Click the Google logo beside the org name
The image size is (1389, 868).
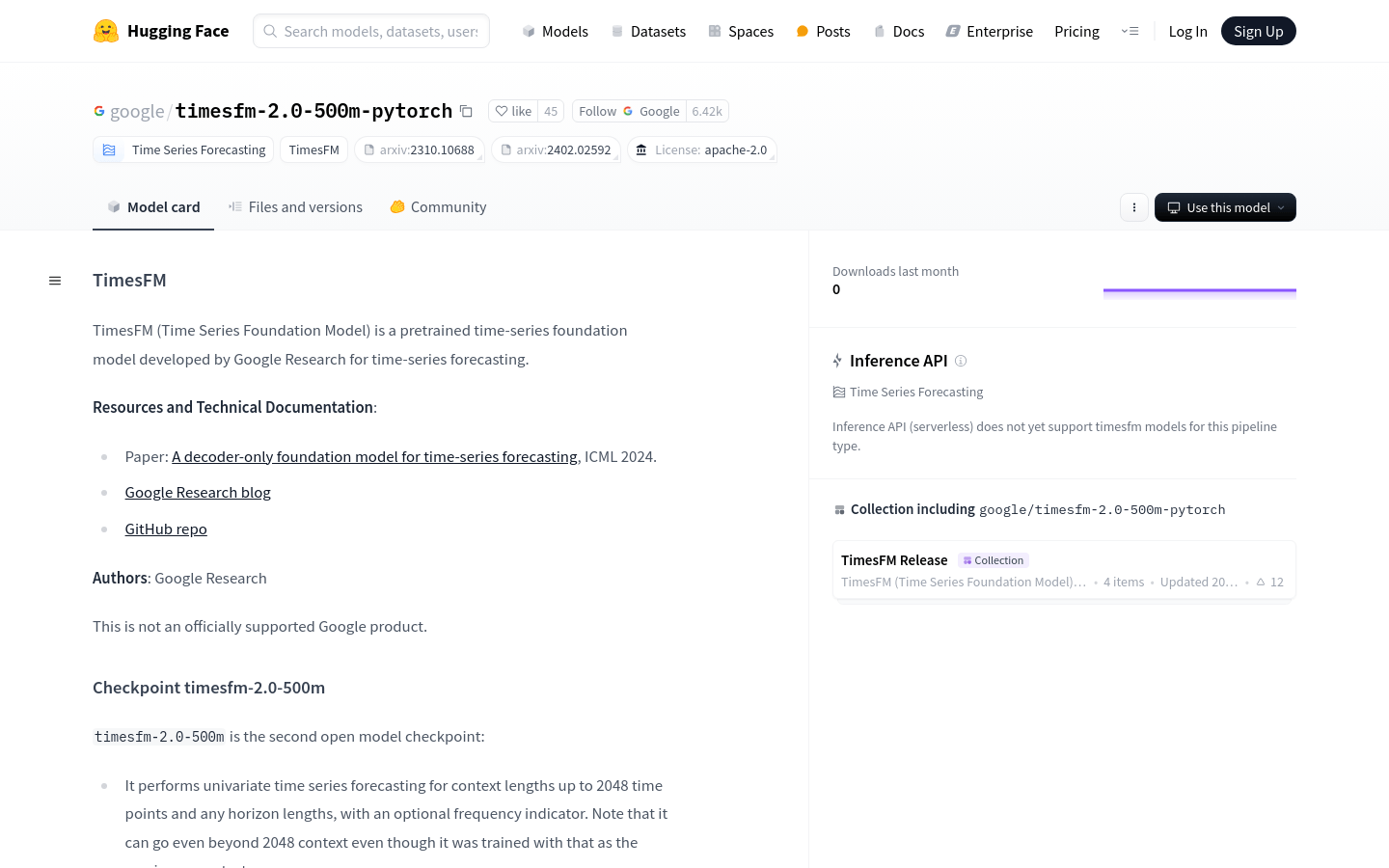point(99,111)
